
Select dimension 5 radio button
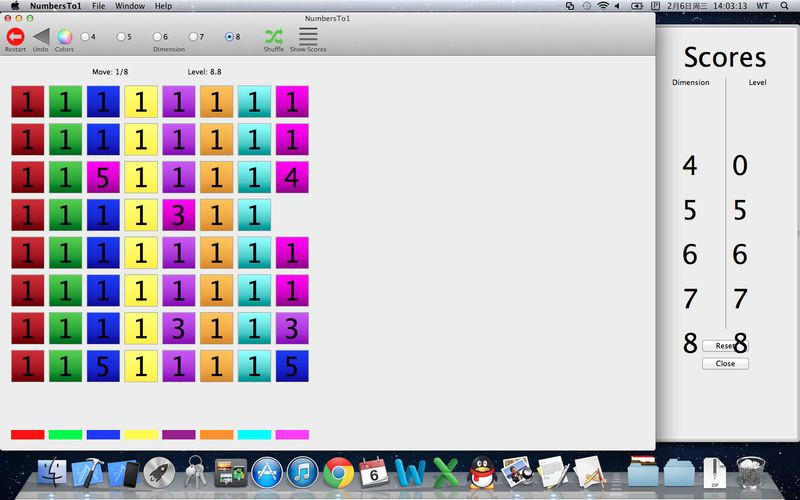[x=121, y=37]
